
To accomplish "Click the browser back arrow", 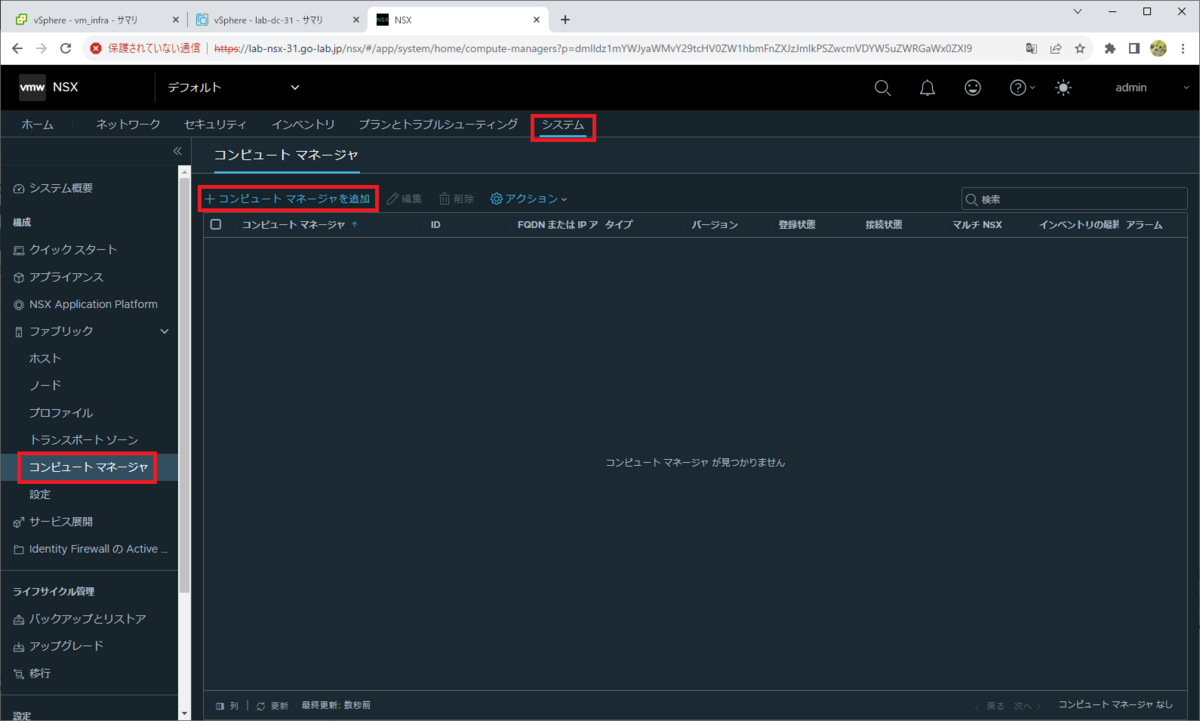I will coord(17,48).
